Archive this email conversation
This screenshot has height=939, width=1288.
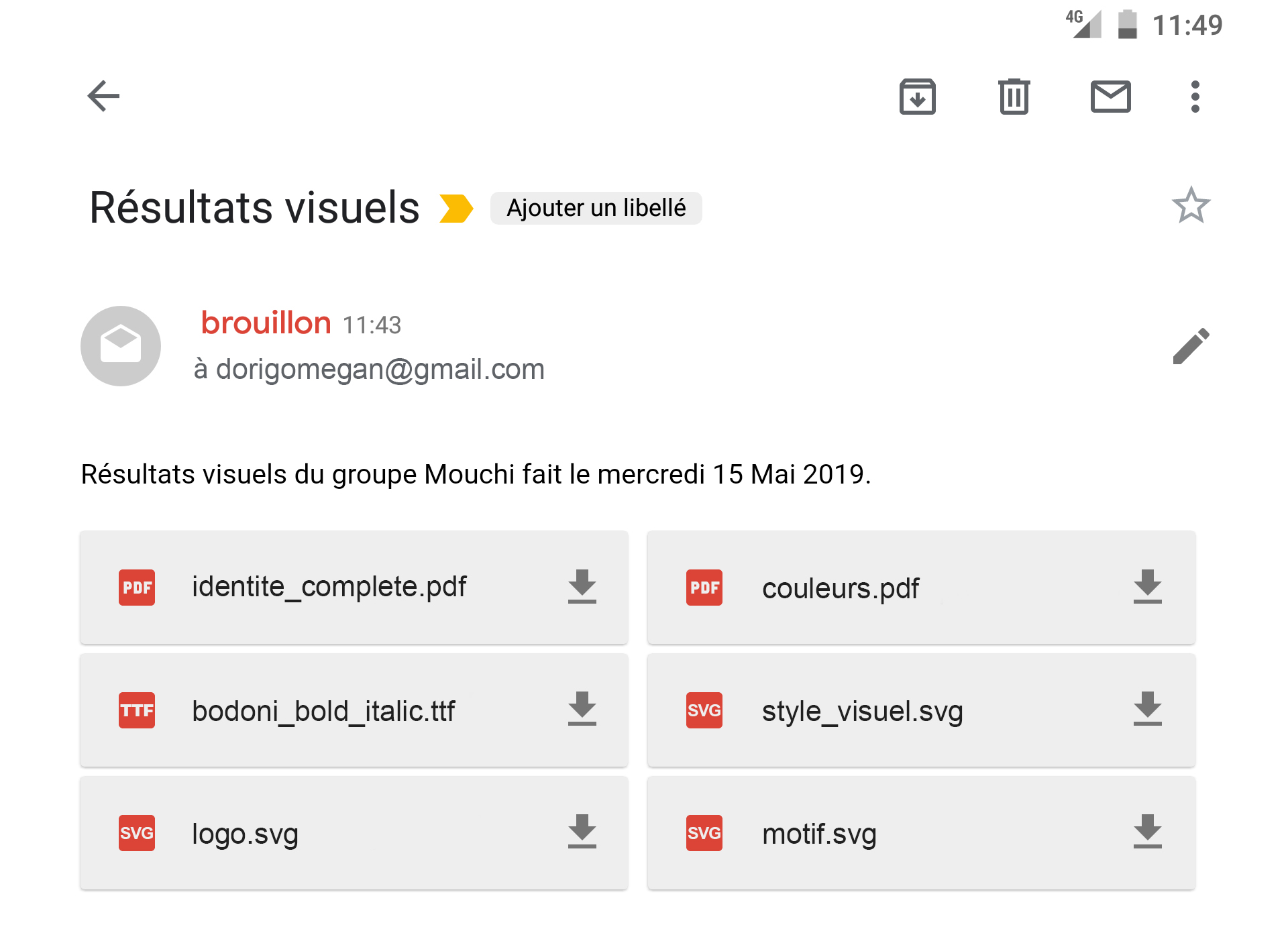(917, 97)
